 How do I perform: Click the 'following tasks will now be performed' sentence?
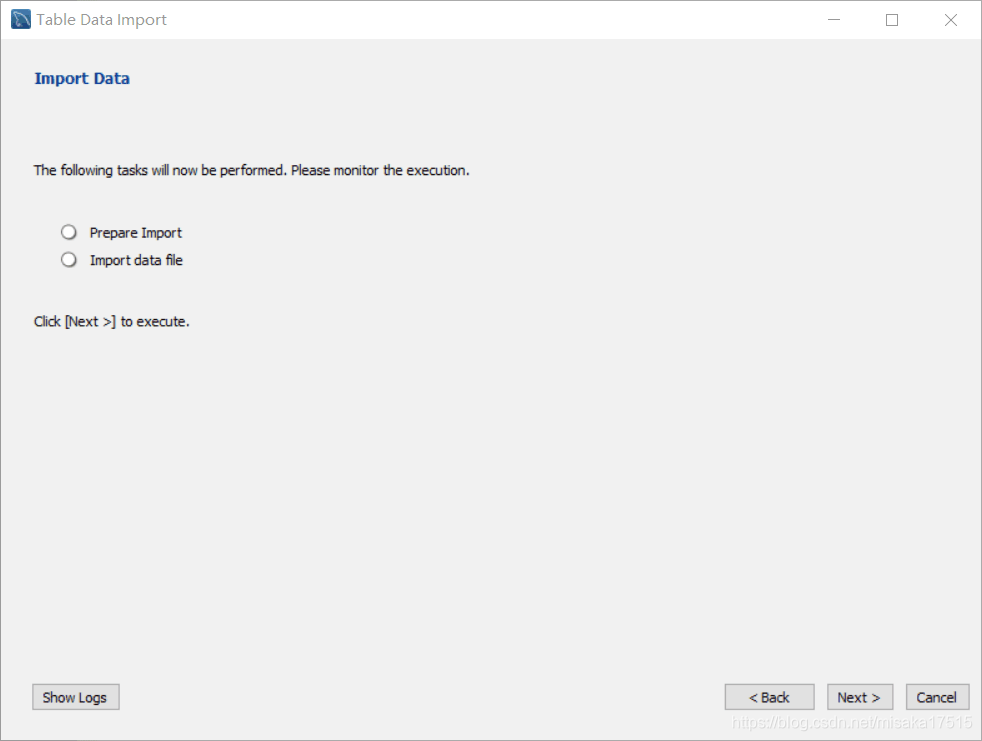(251, 170)
